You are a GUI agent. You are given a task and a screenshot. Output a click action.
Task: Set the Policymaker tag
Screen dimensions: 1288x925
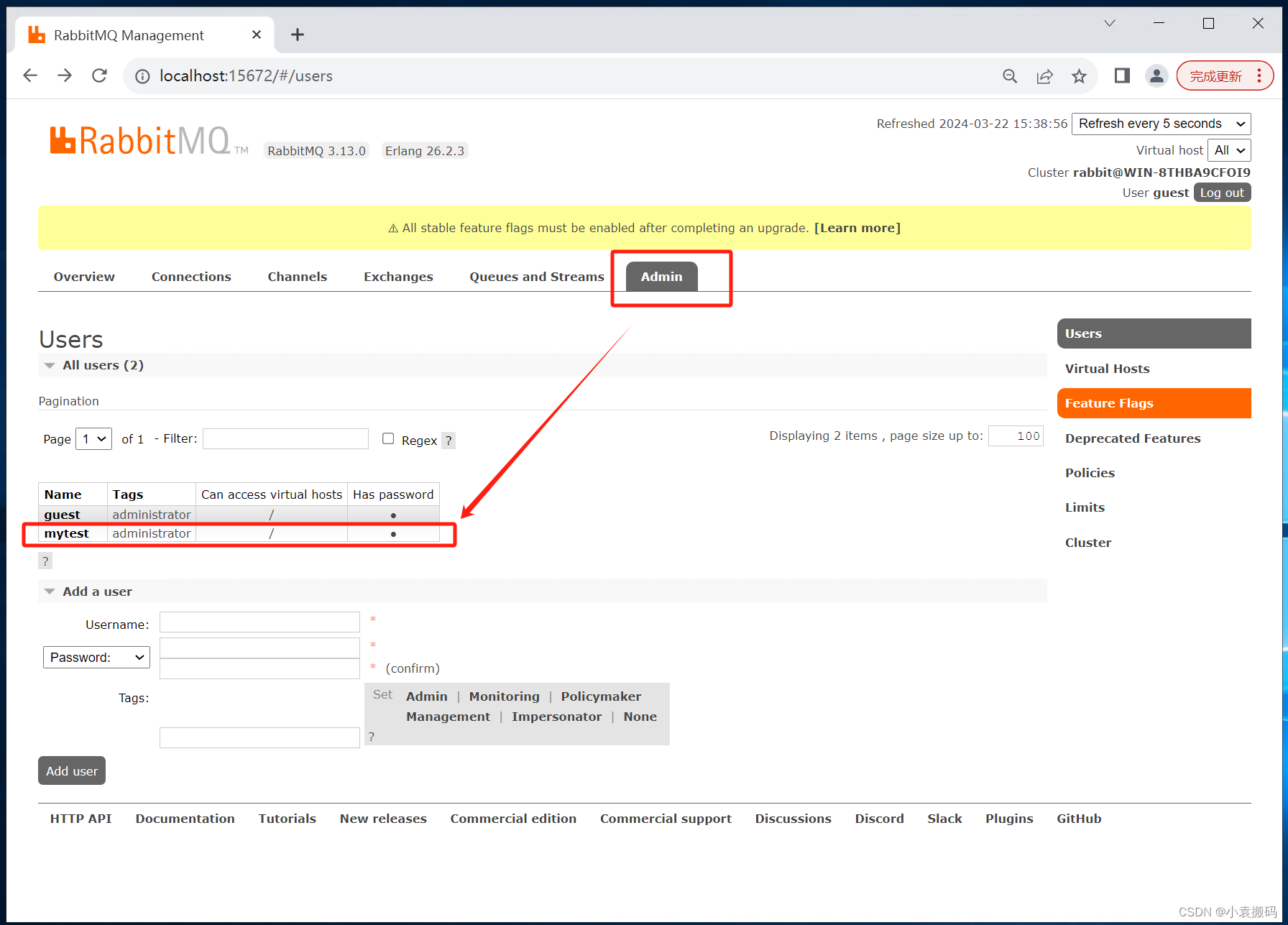click(x=601, y=696)
